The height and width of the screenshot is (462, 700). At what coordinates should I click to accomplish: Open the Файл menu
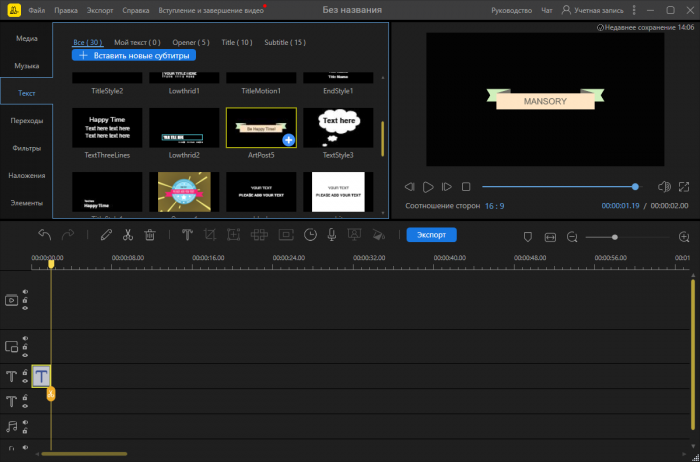[x=37, y=9]
